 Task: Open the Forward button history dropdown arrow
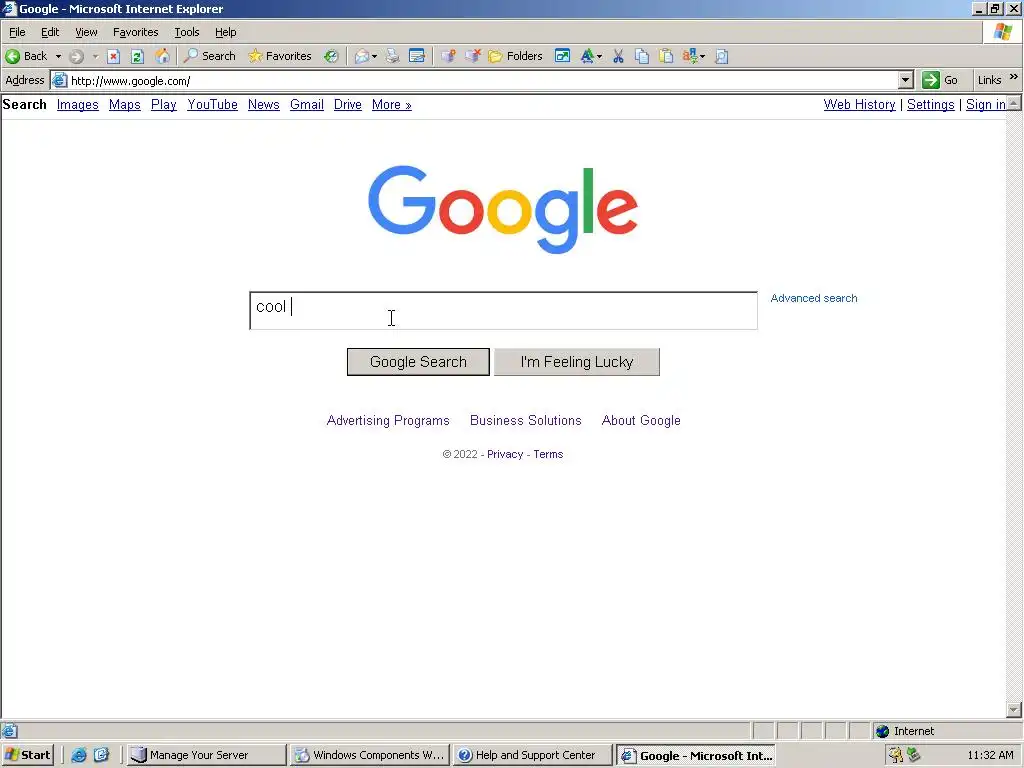click(x=95, y=56)
